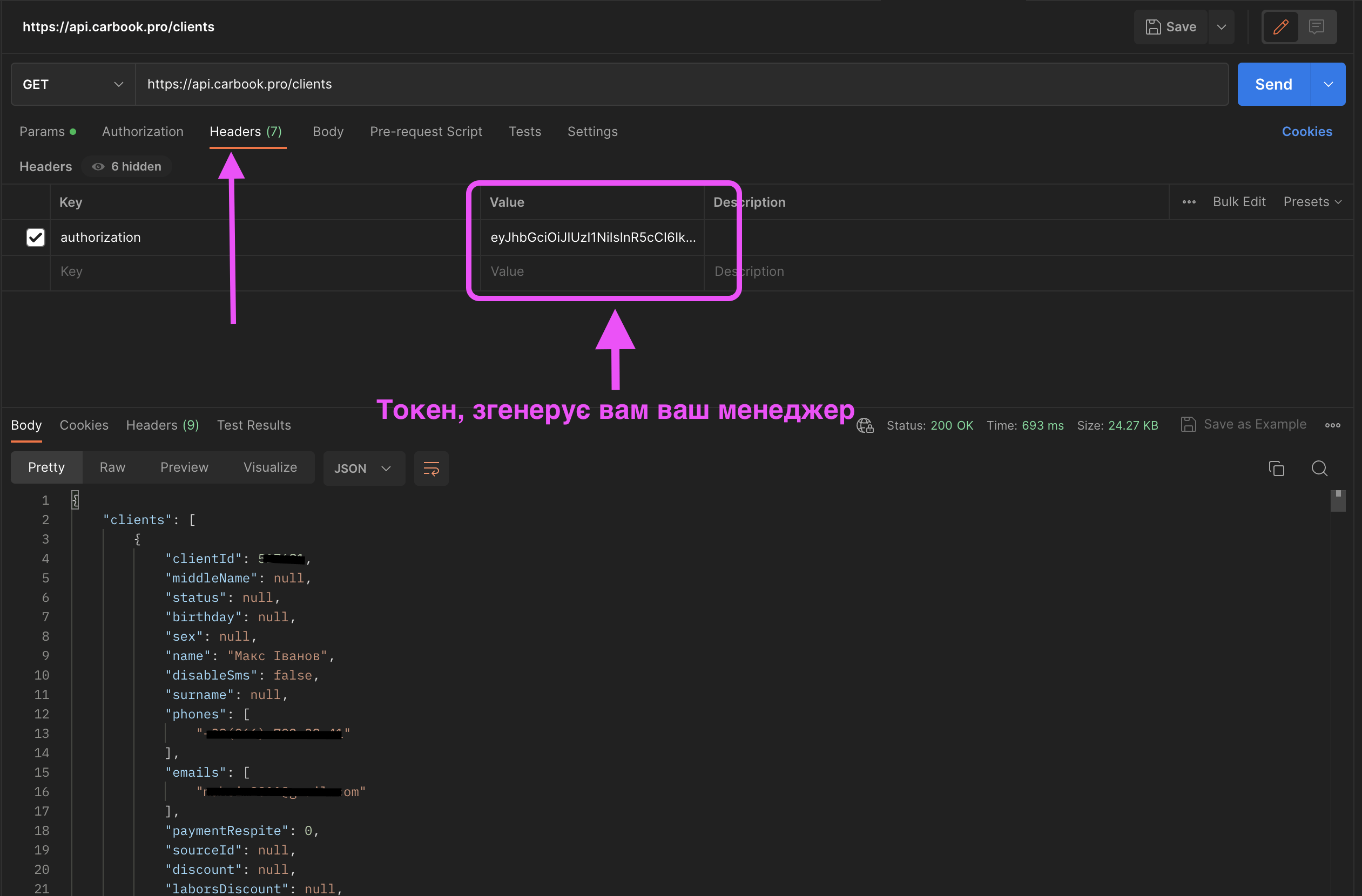Toggle word wrap icon in response

click(x=431, y=469)
